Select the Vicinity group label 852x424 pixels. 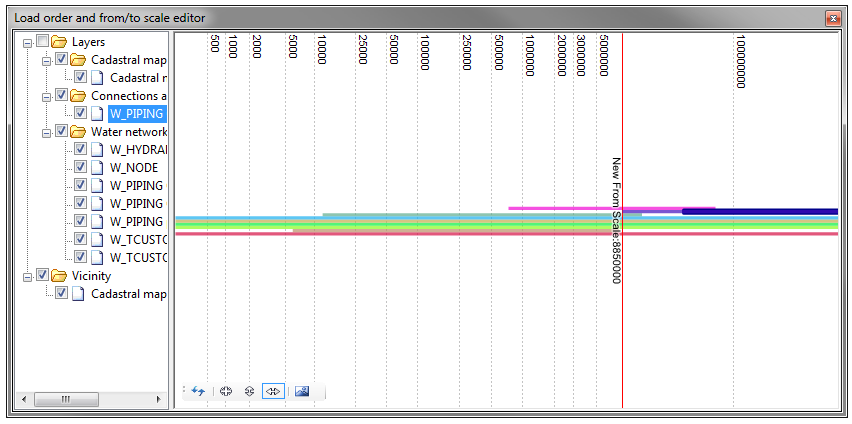(x=91, y=276)
